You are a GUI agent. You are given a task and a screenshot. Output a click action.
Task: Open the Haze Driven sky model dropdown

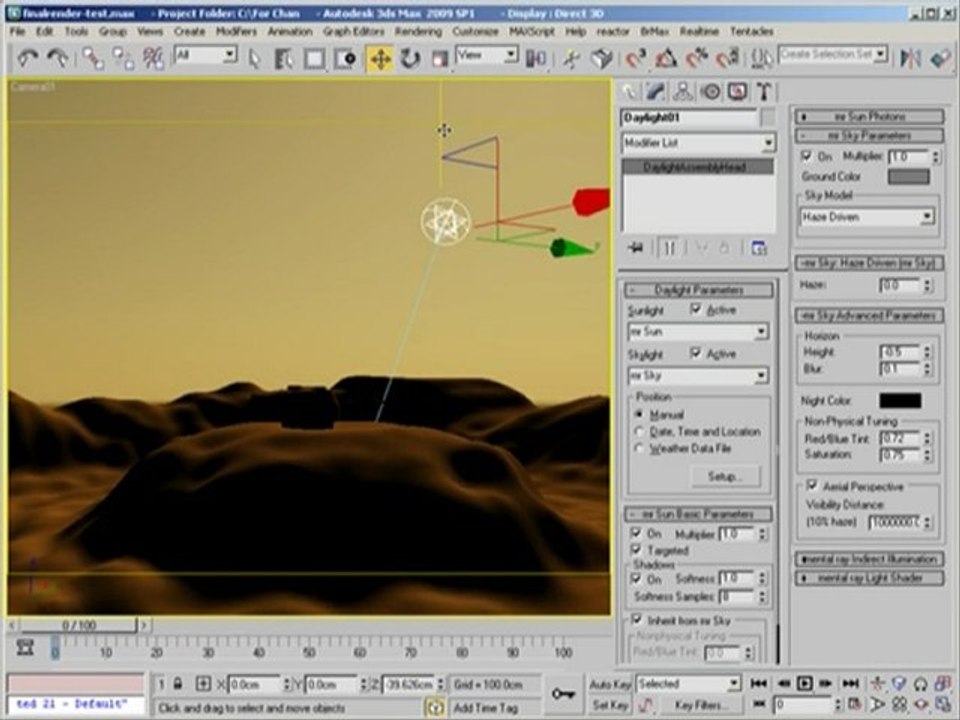point(867,217)
